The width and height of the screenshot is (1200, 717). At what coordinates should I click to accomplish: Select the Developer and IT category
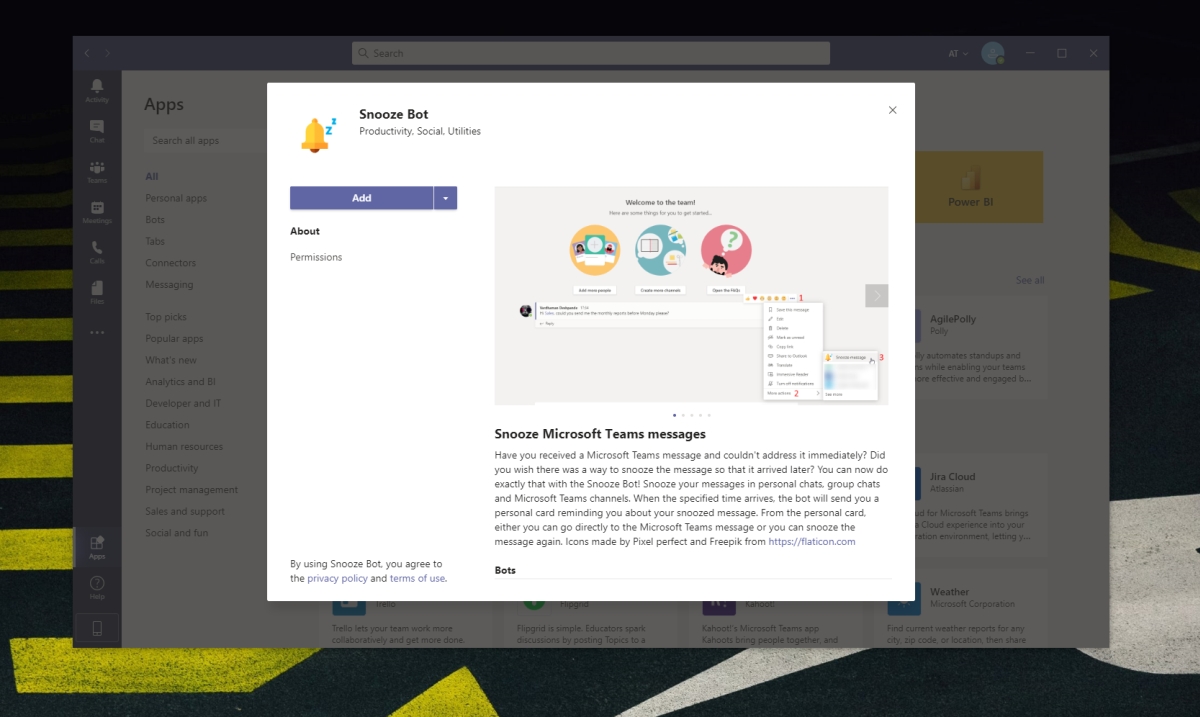184,403
